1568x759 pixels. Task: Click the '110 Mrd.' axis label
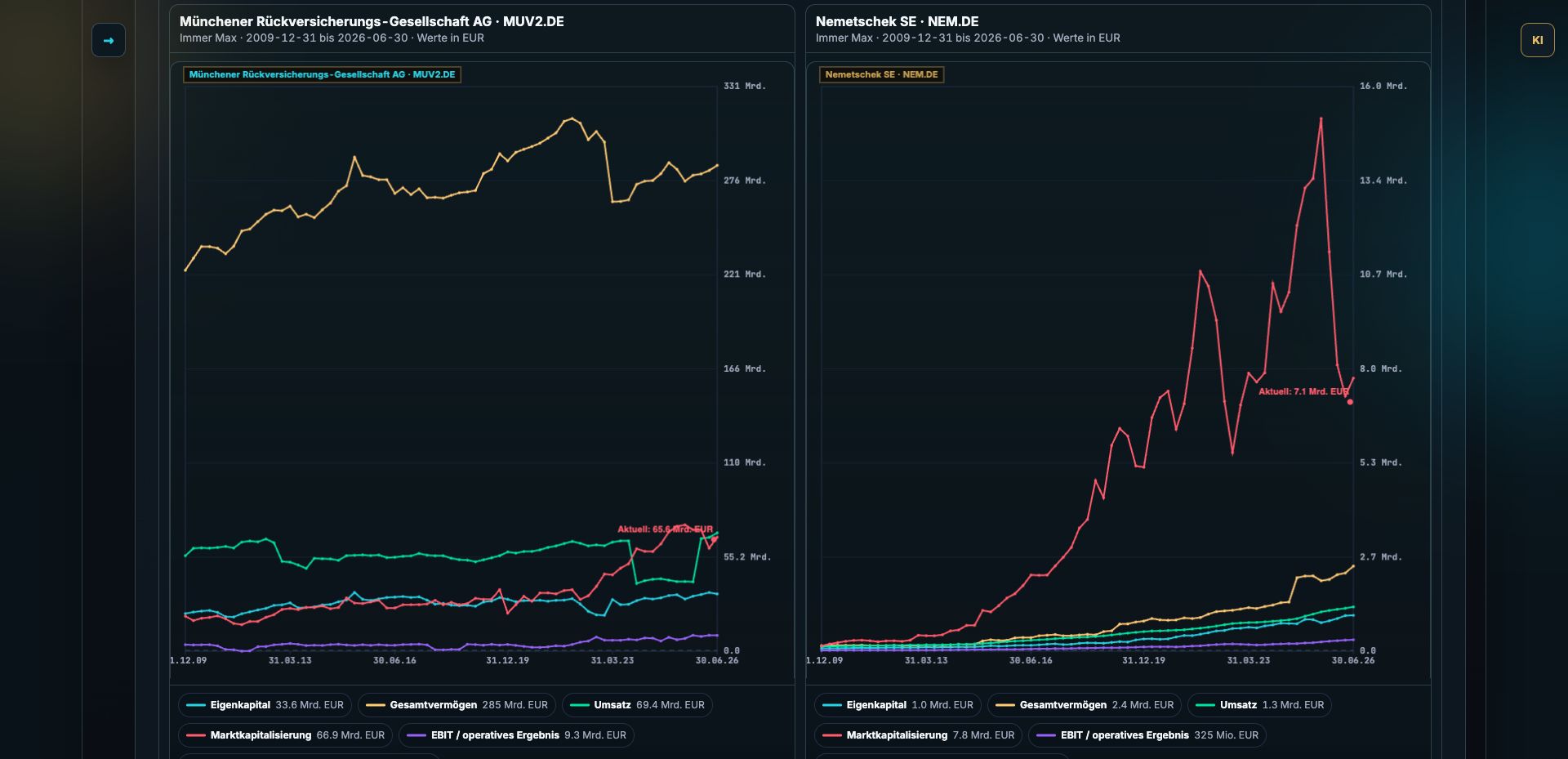745,462
